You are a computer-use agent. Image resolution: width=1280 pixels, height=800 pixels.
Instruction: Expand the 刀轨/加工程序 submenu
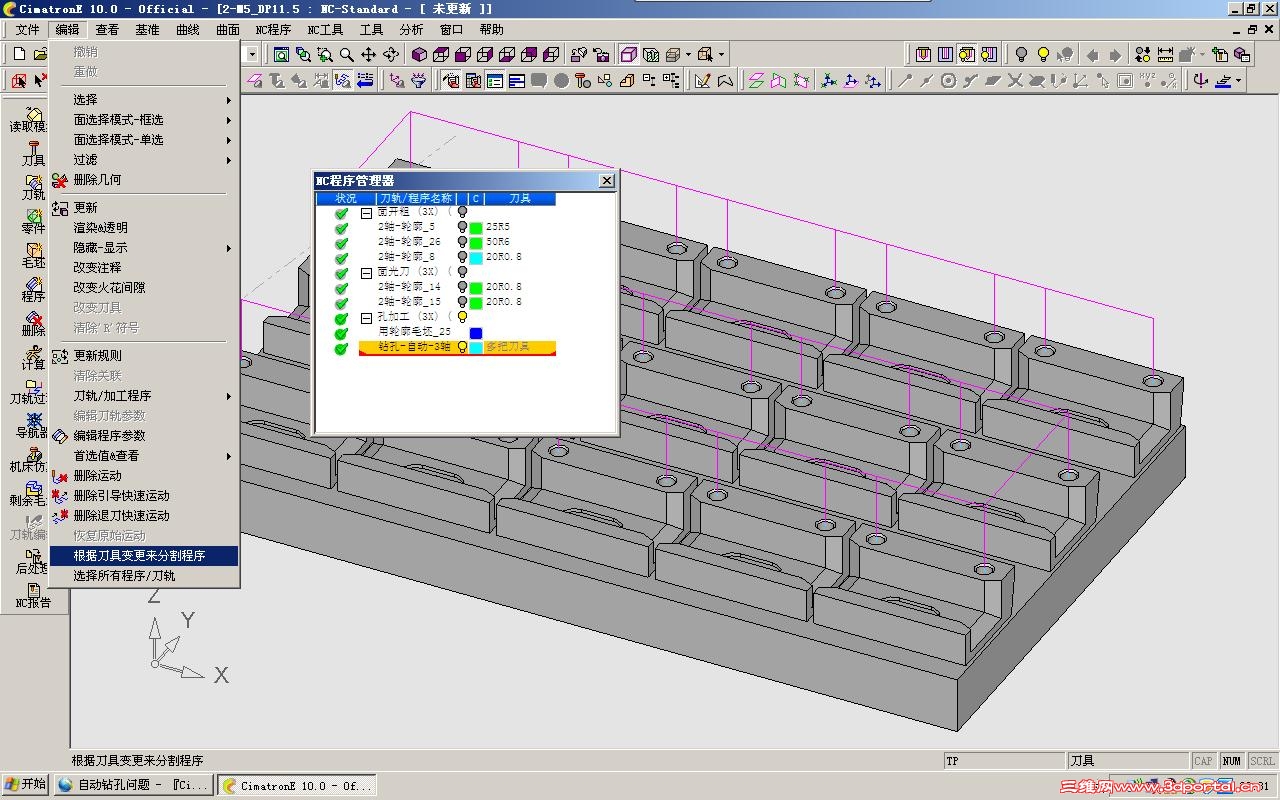pos(144,396)
